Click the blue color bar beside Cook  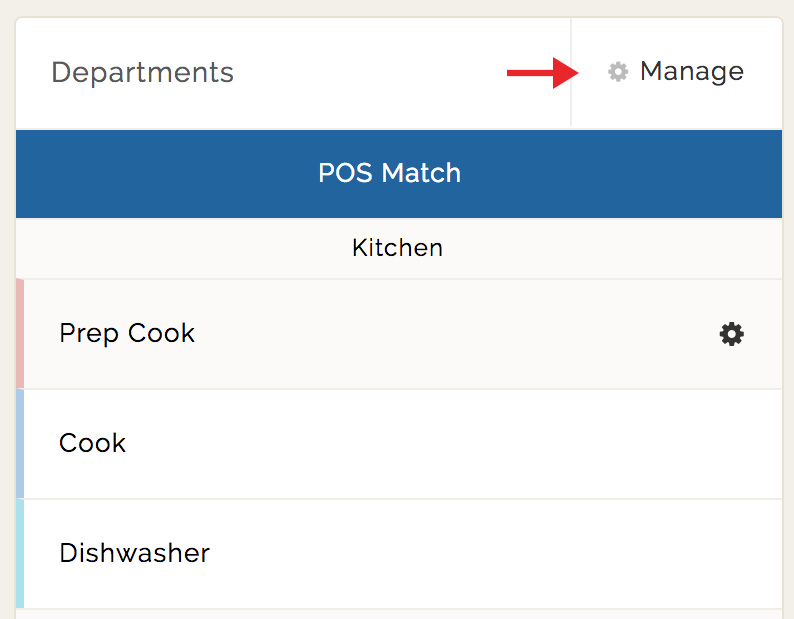[20, 444]
